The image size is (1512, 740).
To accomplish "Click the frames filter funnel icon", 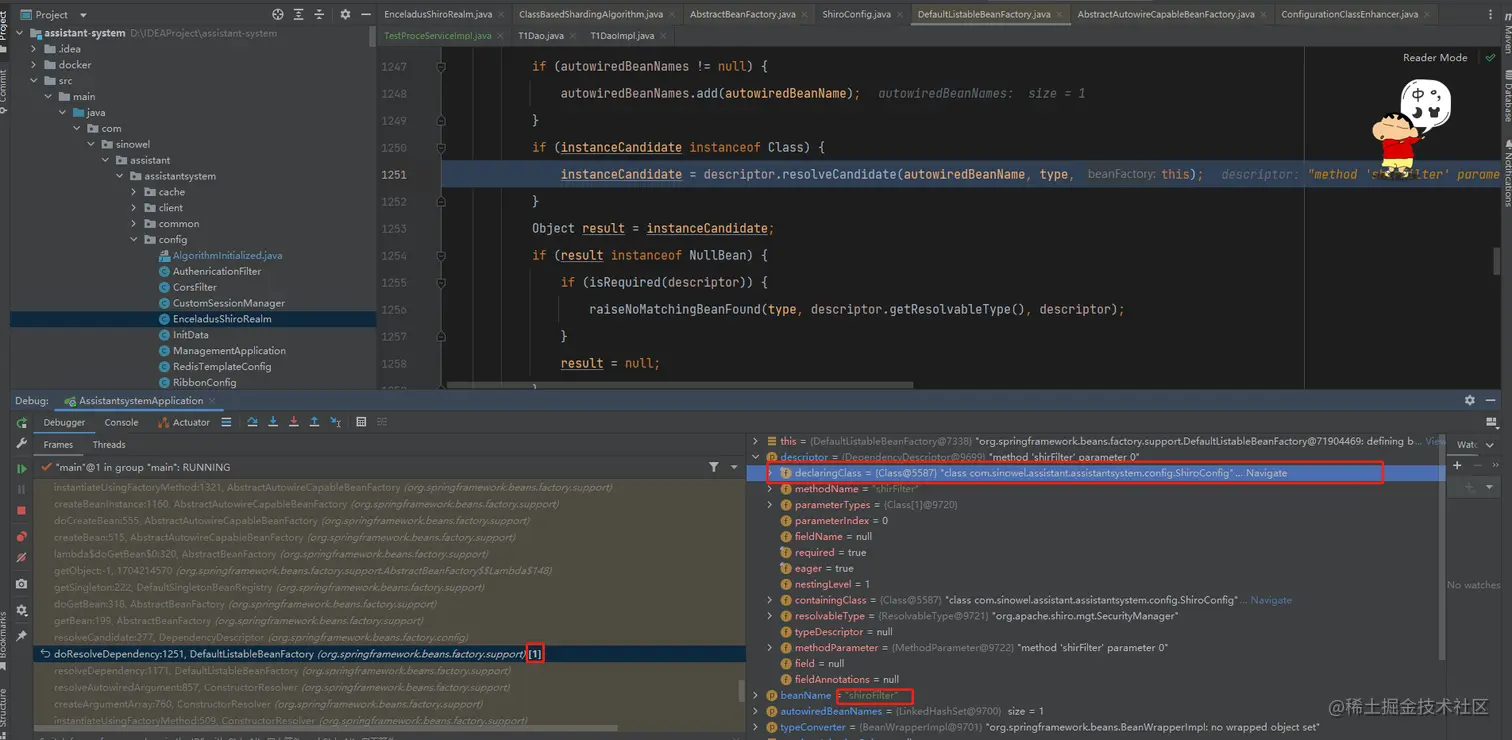I will (713, 467).
